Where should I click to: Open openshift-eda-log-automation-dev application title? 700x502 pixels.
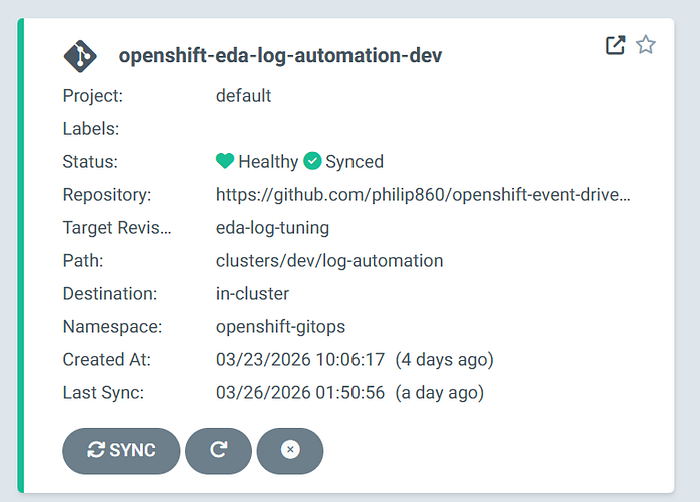point(280,56)
